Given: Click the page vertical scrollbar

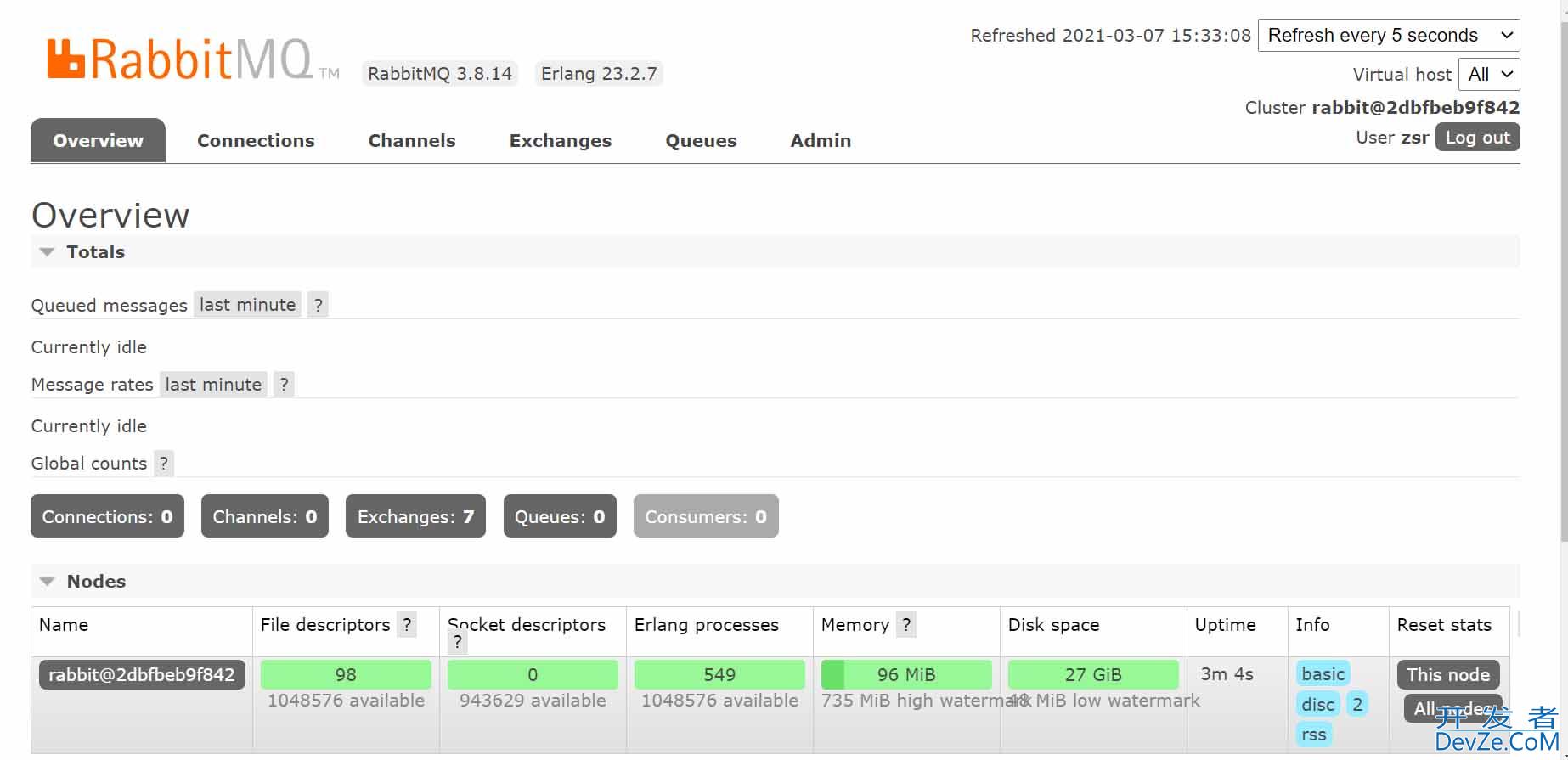Looking at the screenshot, I should pyautogui.click(x=1563, y=280).
